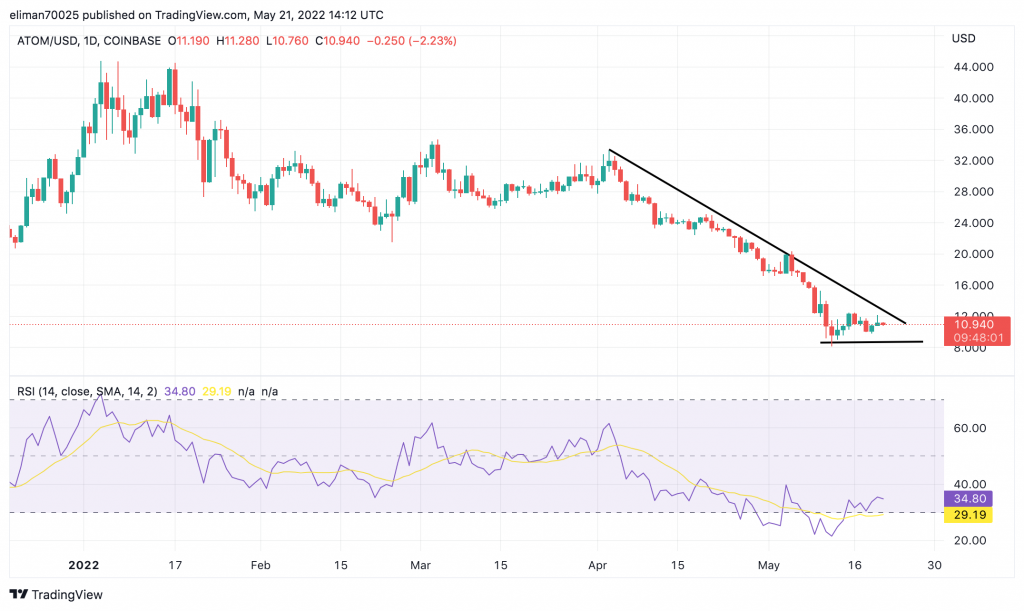The height and width of the screenshot is (611, 1024).
Task: Click the low value L10.760
Action: (287, 40)
